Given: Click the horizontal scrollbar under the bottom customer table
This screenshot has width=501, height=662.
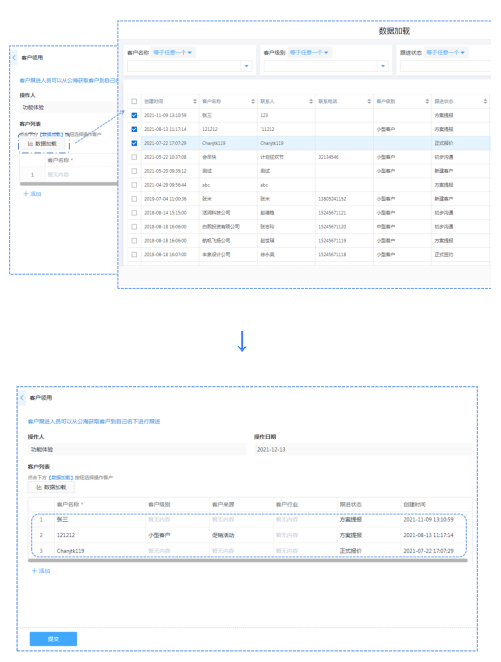Looking at the screenshot, I should click(x=248, y=561).
